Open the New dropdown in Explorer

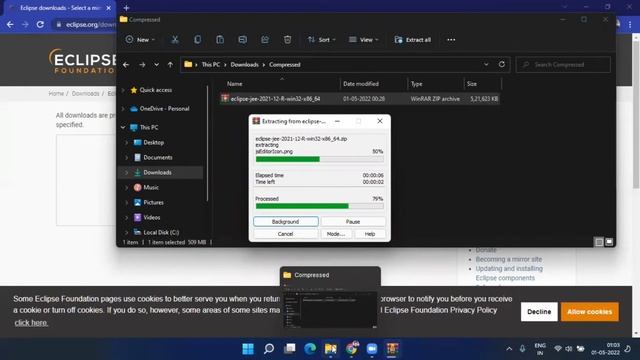click(140, 40)
